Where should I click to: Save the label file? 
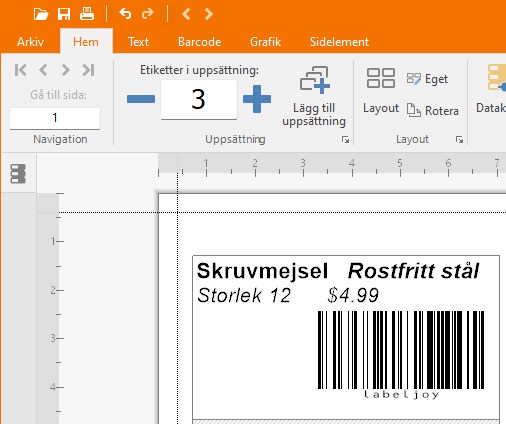pos(64,14)
